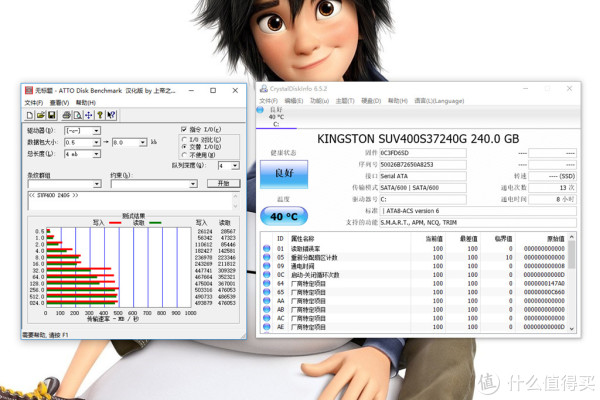Image resolution: width=600 pixels, height=400 pixels.
Task: Click the 属性名称 column header
Action: pyautogui.click(x=302, y=238)
